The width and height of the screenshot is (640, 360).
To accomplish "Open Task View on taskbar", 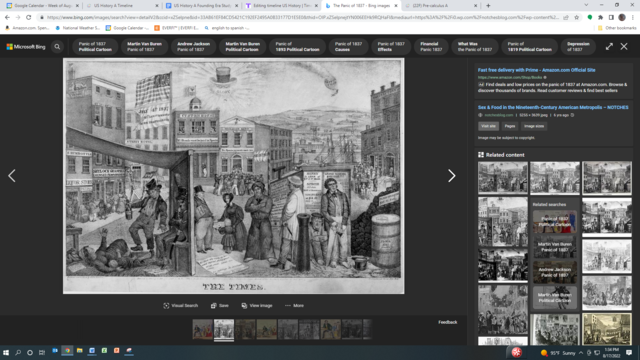I will coord(42,352).
